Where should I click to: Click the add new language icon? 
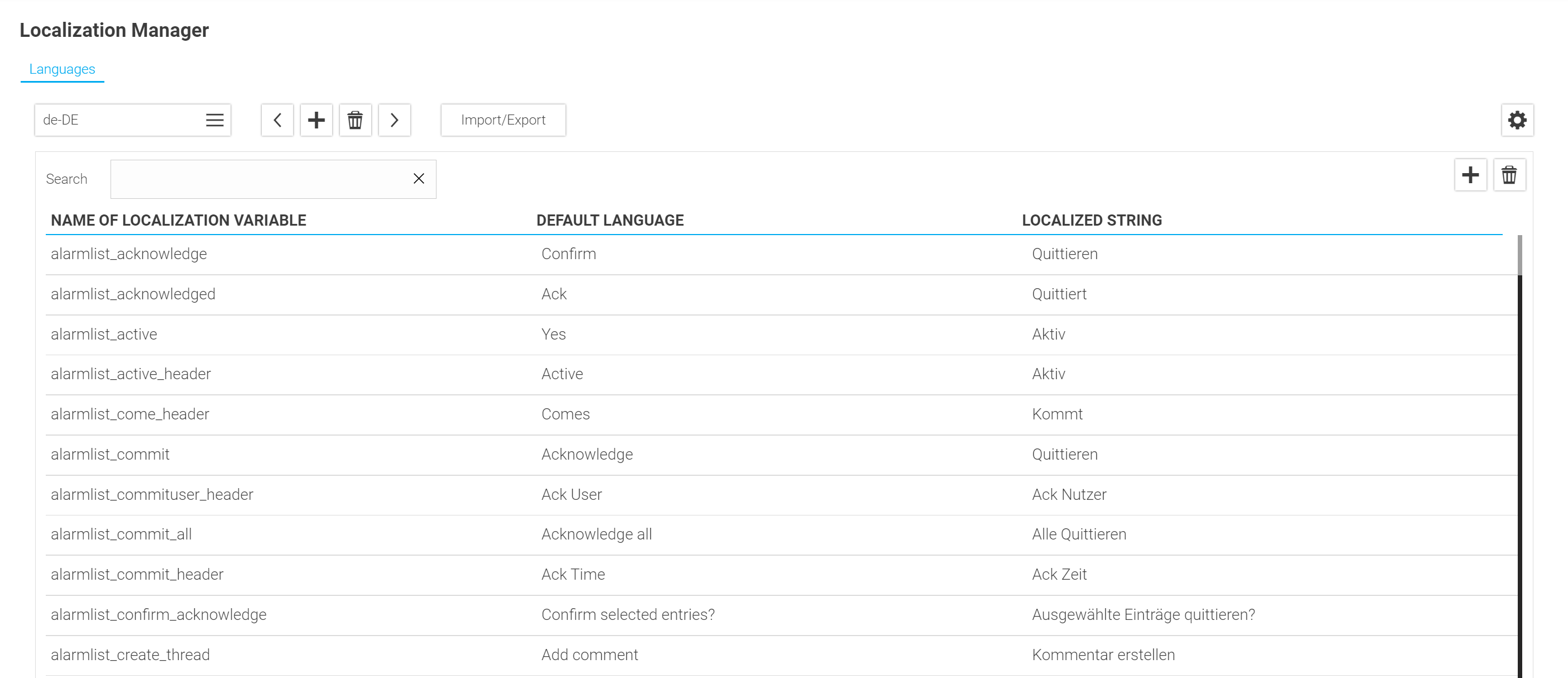click(316, 120)
